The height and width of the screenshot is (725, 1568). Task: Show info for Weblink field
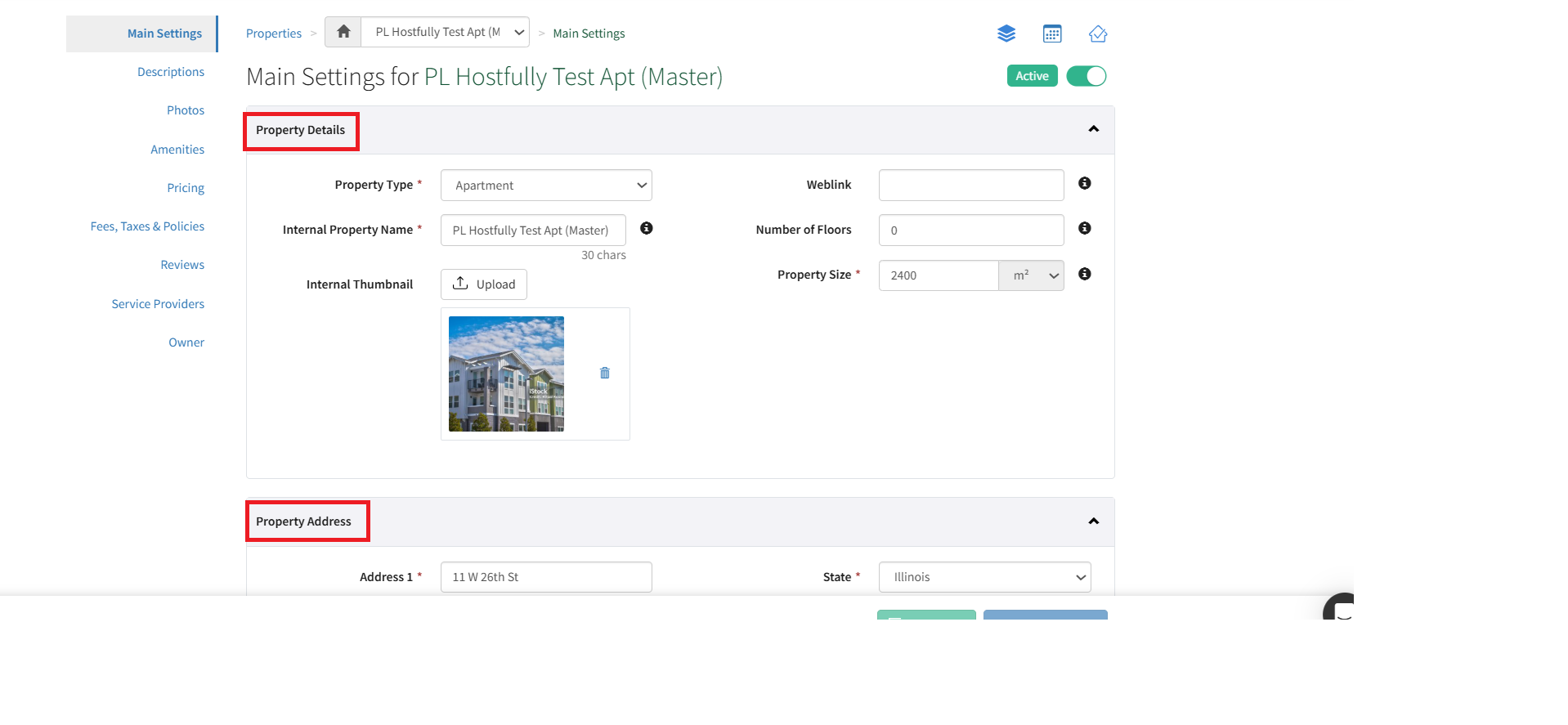[1085, 184]
